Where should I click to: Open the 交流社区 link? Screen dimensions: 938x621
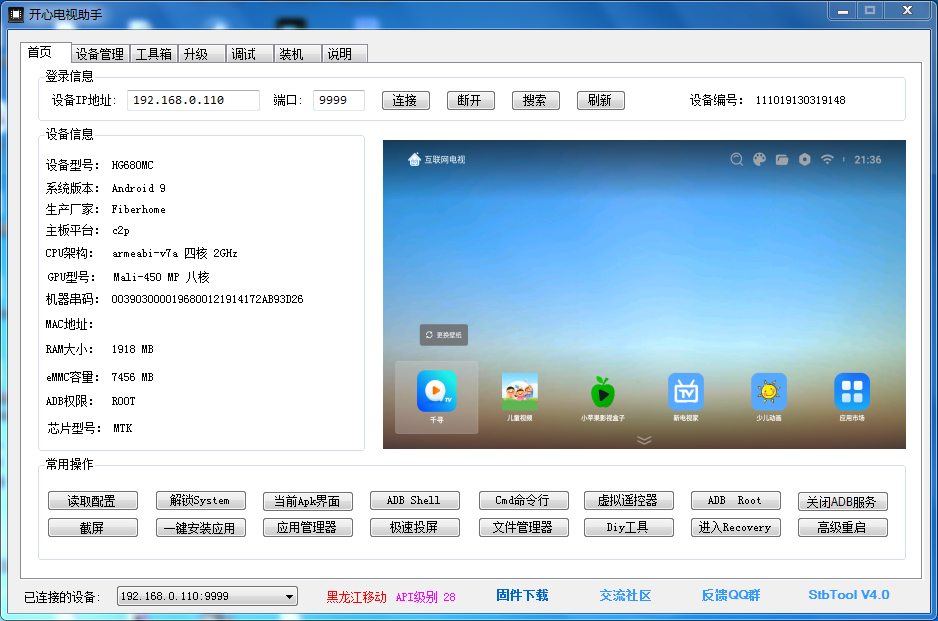click(x=626, y=595)
